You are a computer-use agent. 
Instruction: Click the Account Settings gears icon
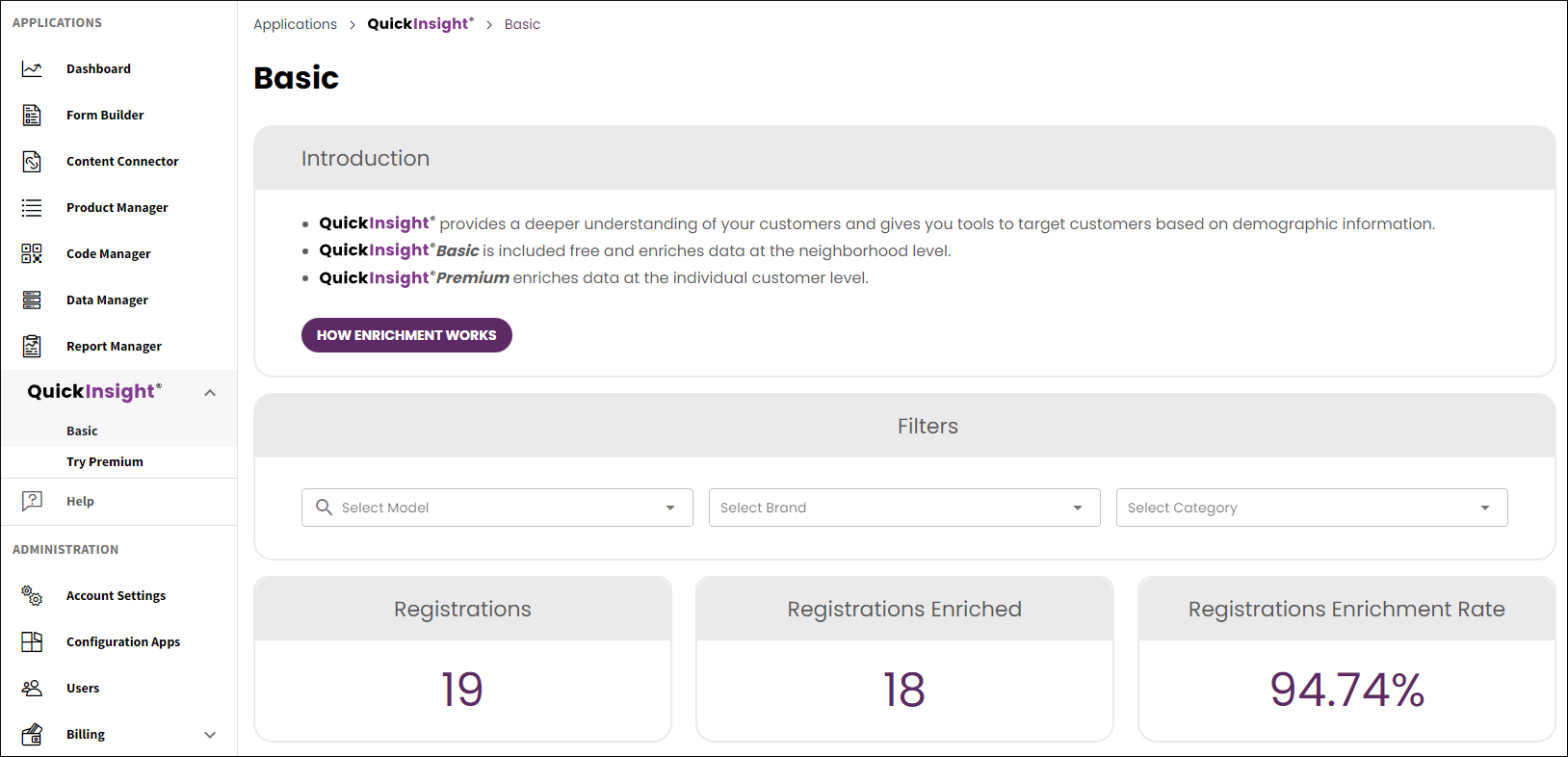(32, 595)
